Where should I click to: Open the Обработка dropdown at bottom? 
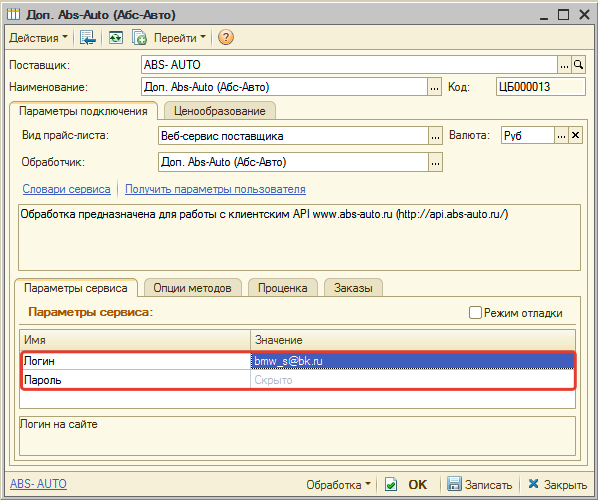[338, 485]
